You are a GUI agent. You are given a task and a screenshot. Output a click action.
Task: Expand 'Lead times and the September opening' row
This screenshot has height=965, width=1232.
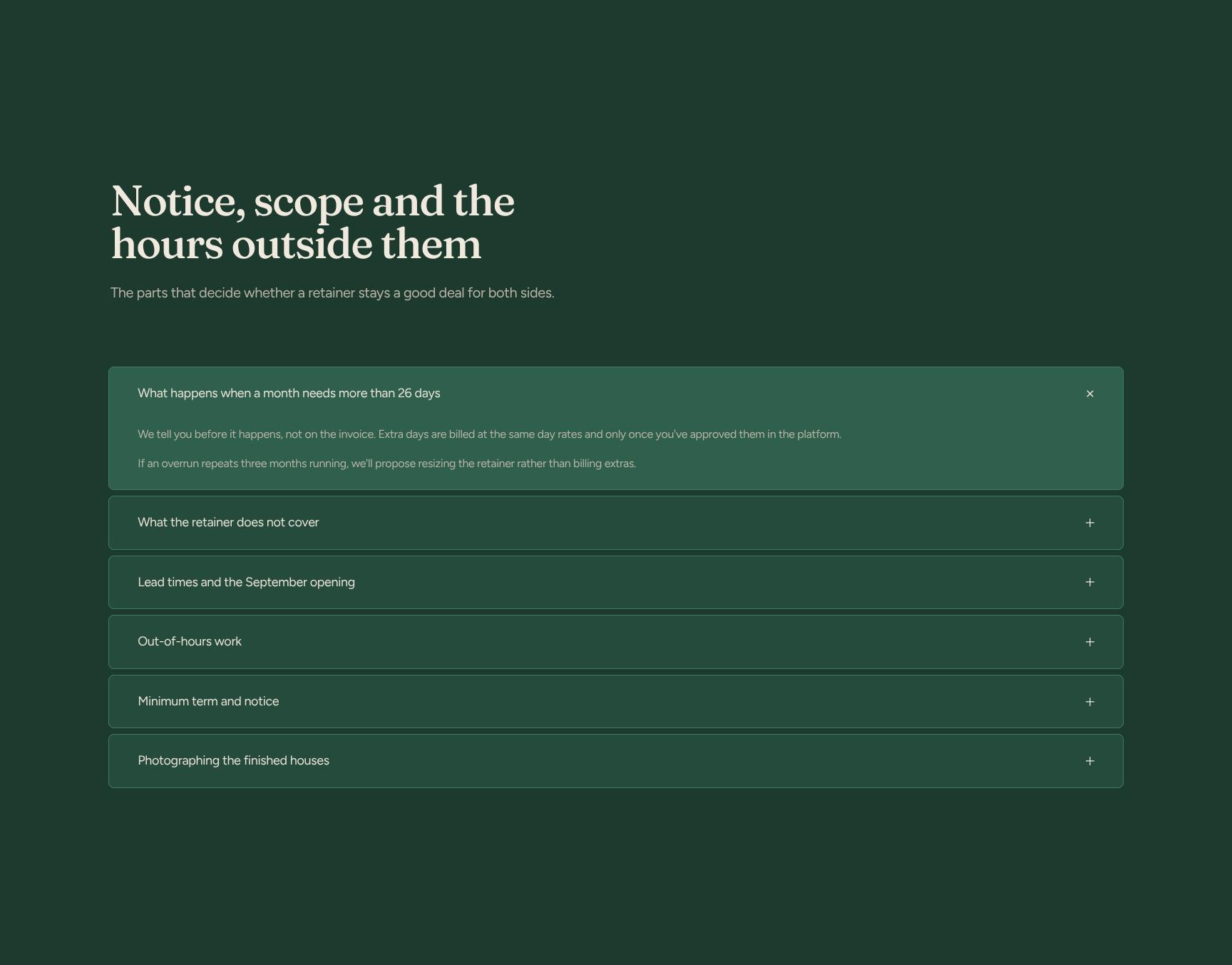coord(616,582)
